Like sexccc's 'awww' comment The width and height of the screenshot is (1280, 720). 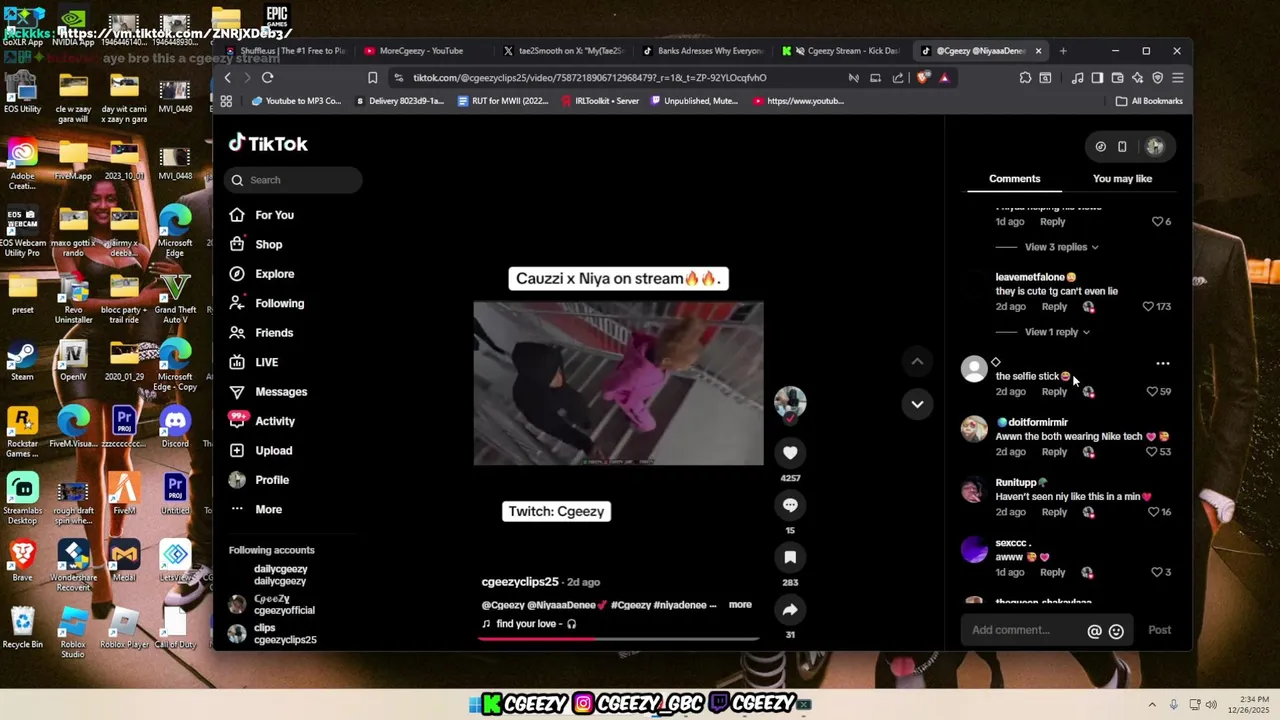(1156, 573)
